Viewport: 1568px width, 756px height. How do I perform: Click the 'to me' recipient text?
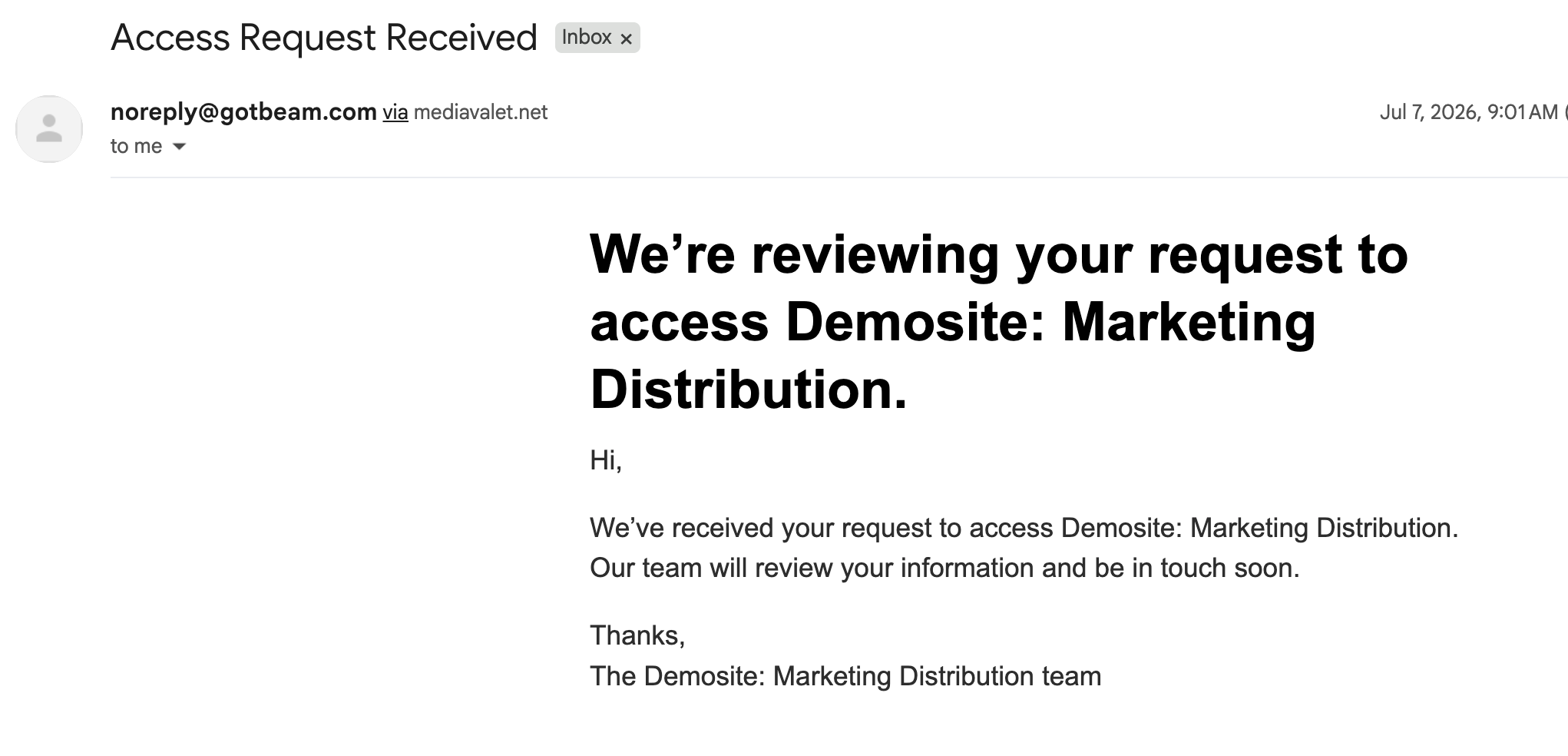(136, 146)
